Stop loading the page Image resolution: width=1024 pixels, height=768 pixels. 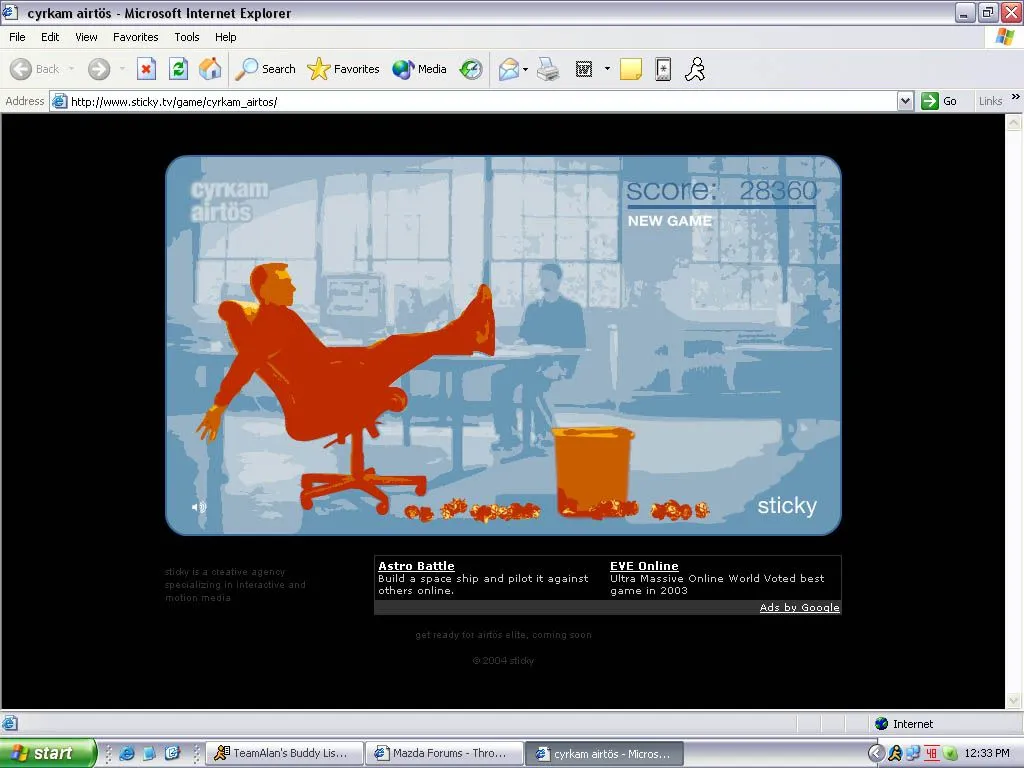tap(147, 68)
